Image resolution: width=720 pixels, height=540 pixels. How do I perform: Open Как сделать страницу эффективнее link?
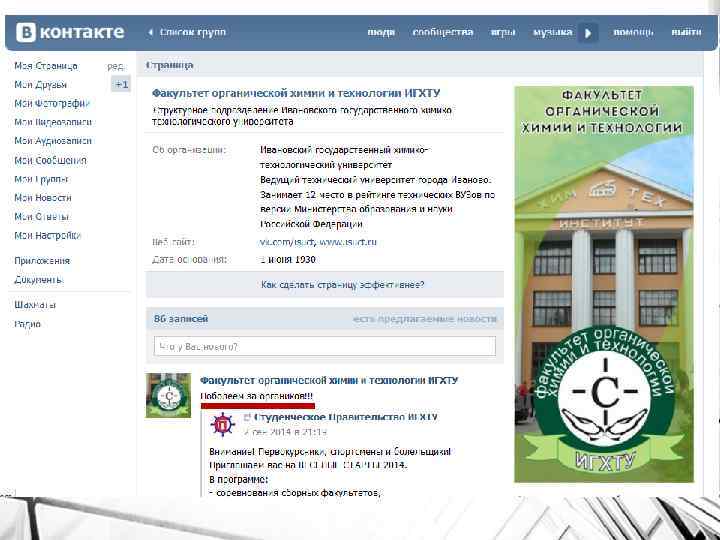343,285
